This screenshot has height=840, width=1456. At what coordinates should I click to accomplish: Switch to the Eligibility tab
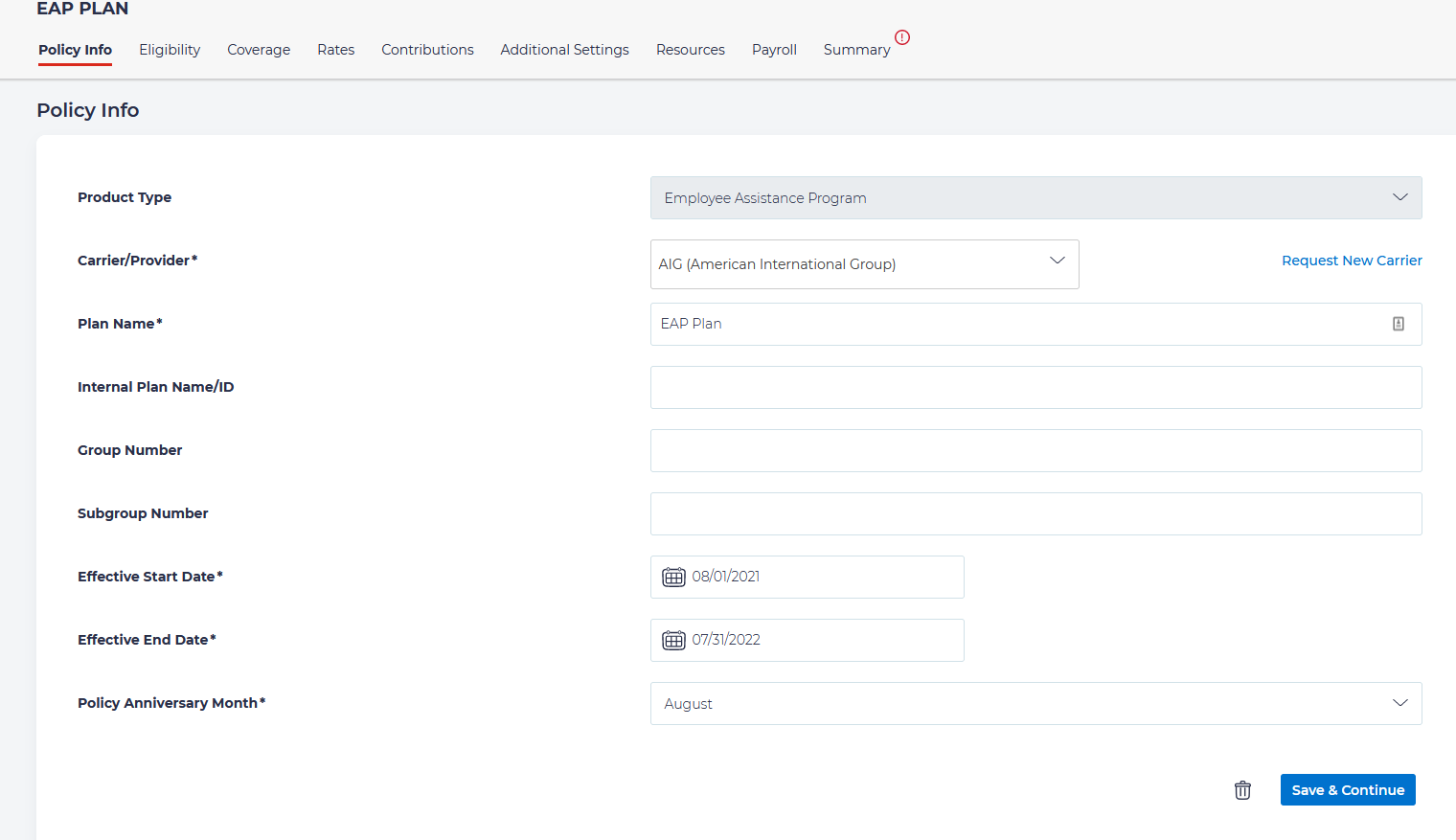coord(170,49)
